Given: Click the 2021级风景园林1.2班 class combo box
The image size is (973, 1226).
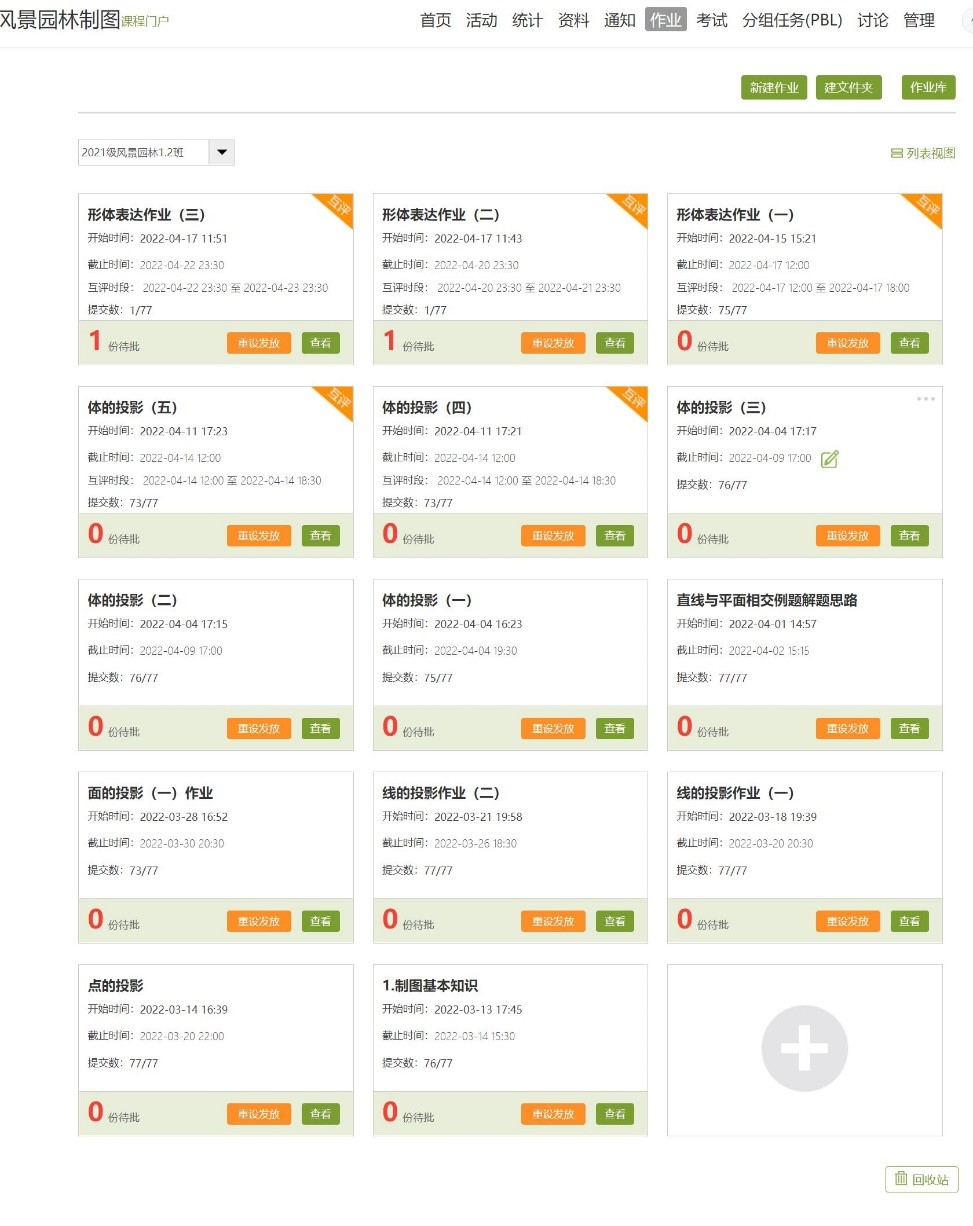Looking at the screenshot, I should (x=143, y=152).
